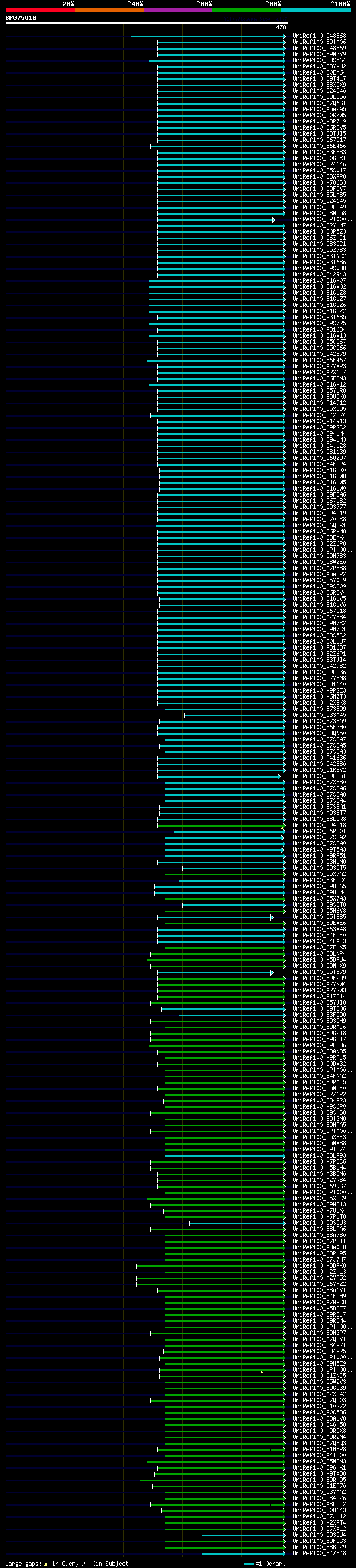
Task: Click the white query sequence bar
Action: pyautogui.click(x=147, y=22)
